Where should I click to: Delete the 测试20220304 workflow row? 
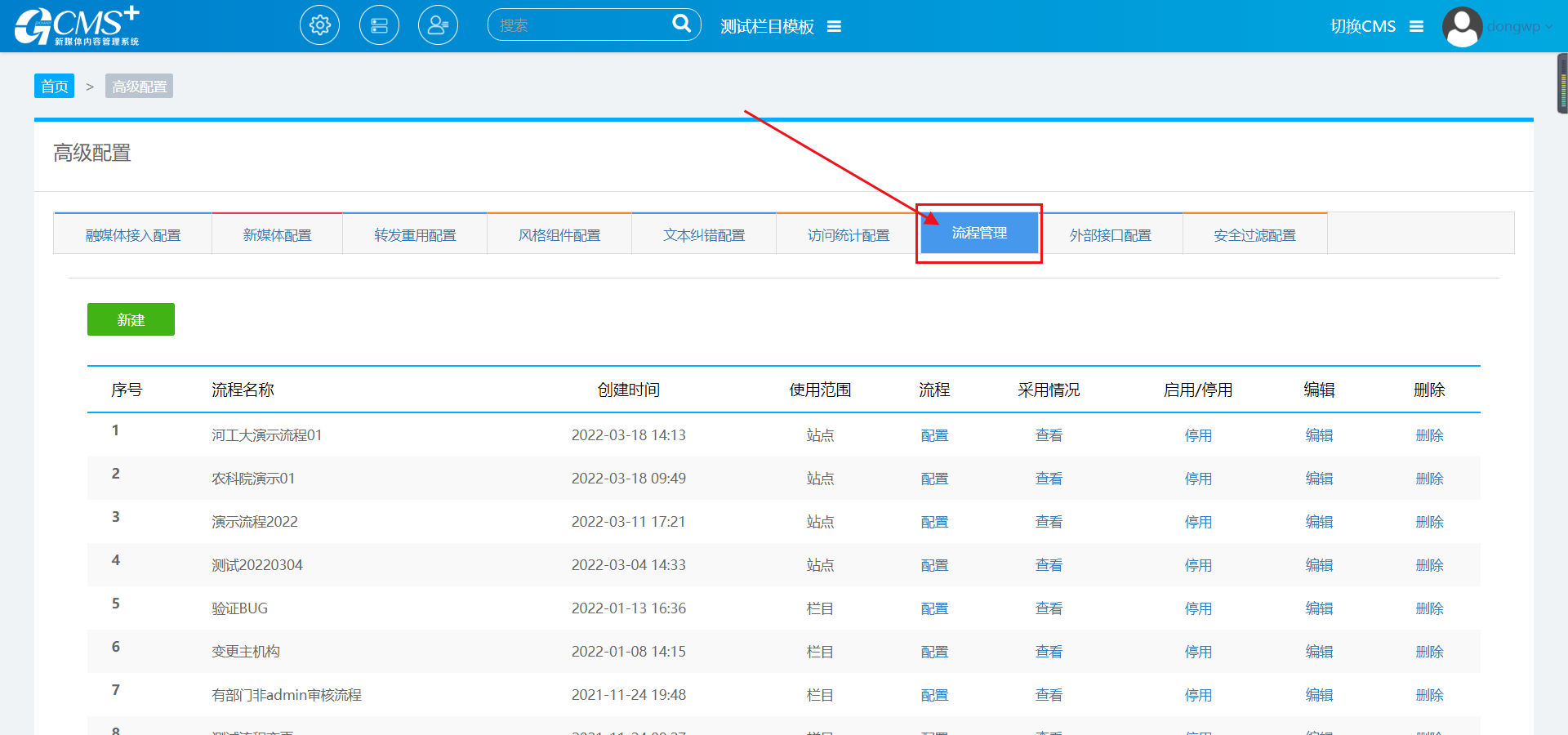point(1429,565)
